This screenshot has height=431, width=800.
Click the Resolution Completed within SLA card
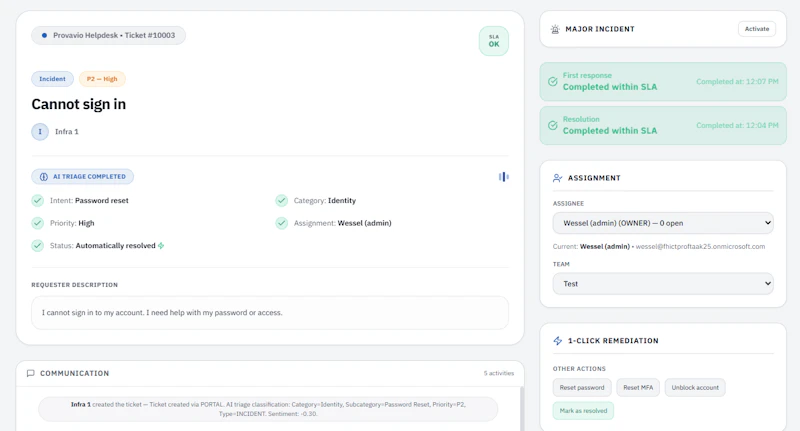[x=663, y=125]
